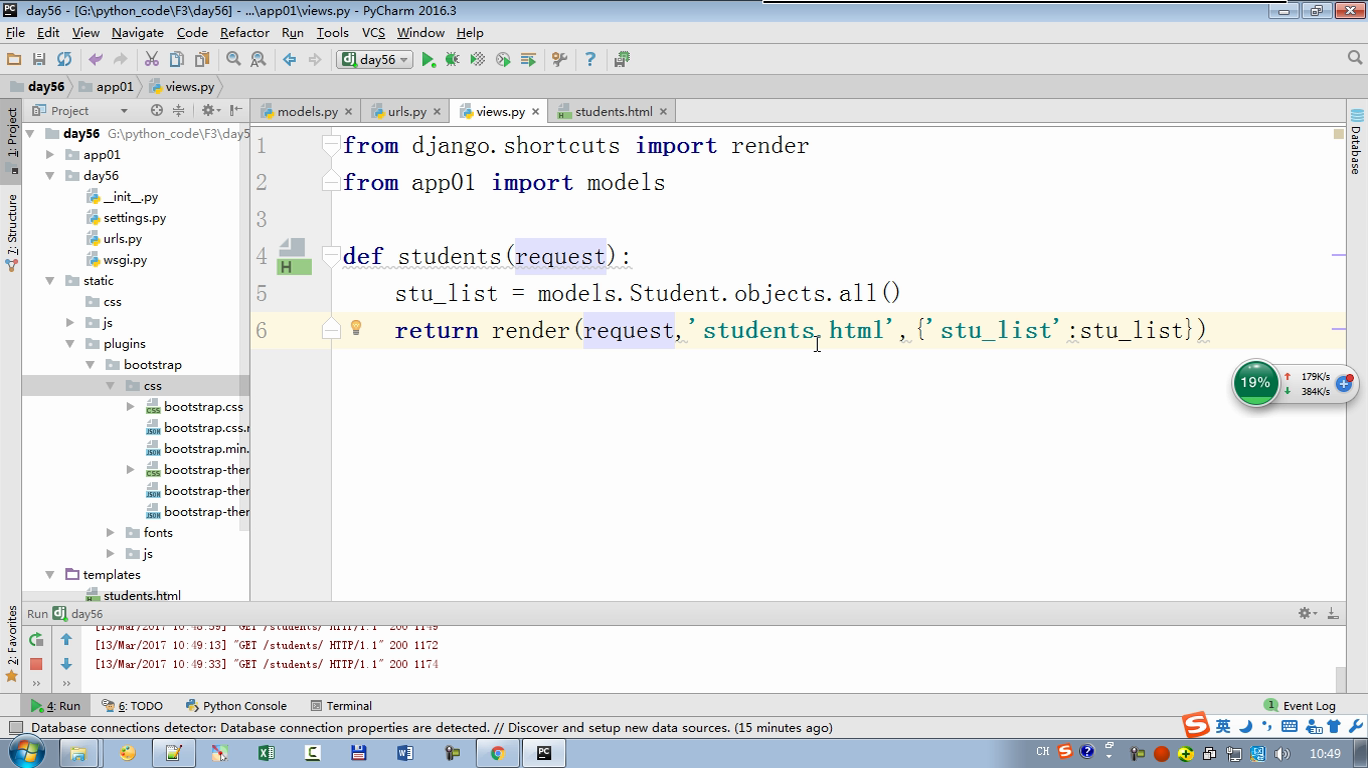Open Settings with the wrench icon
The image size is (1368, 768).
point(559,60)
